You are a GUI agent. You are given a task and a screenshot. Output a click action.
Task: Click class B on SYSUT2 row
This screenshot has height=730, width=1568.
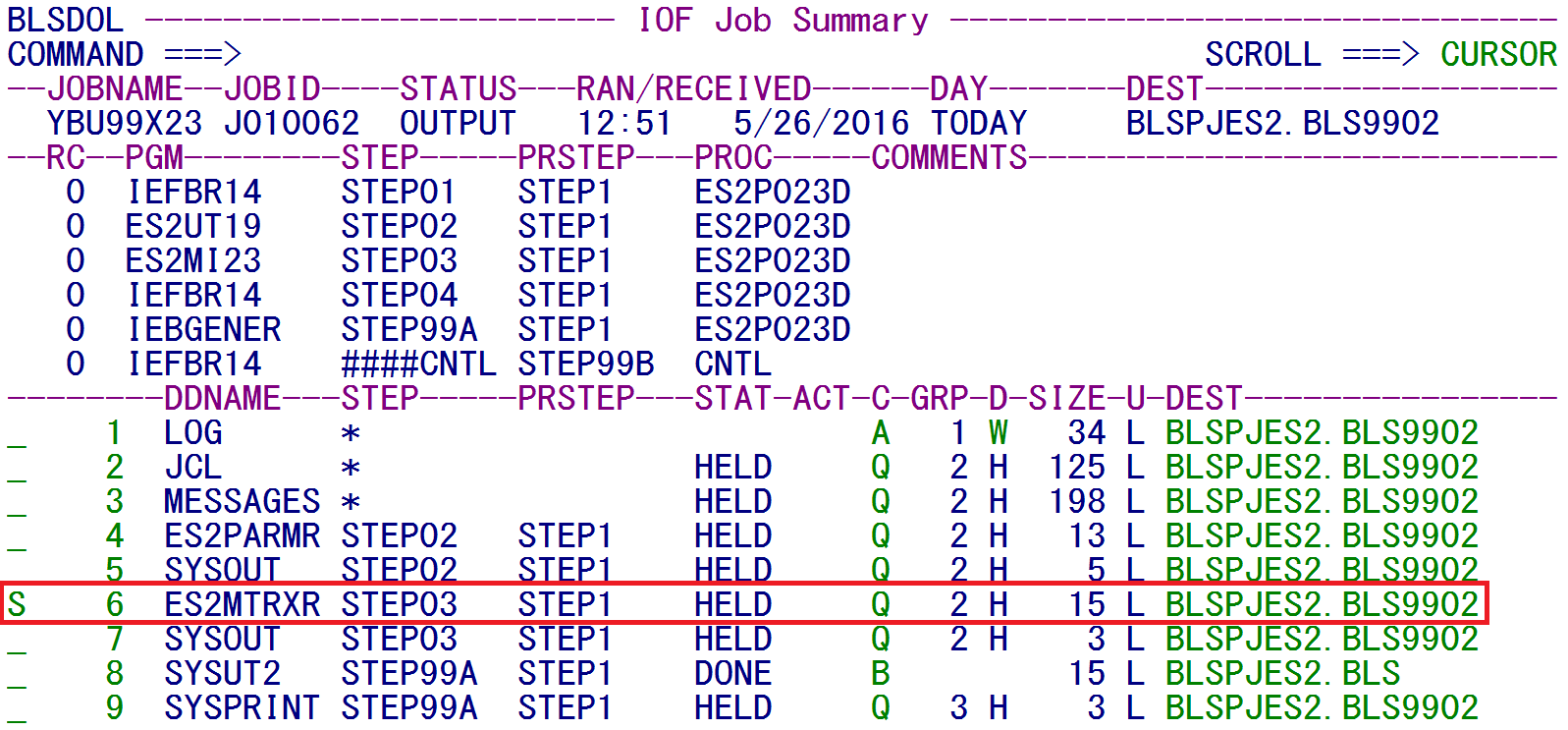pyautogui.click(x=881, y=674)
